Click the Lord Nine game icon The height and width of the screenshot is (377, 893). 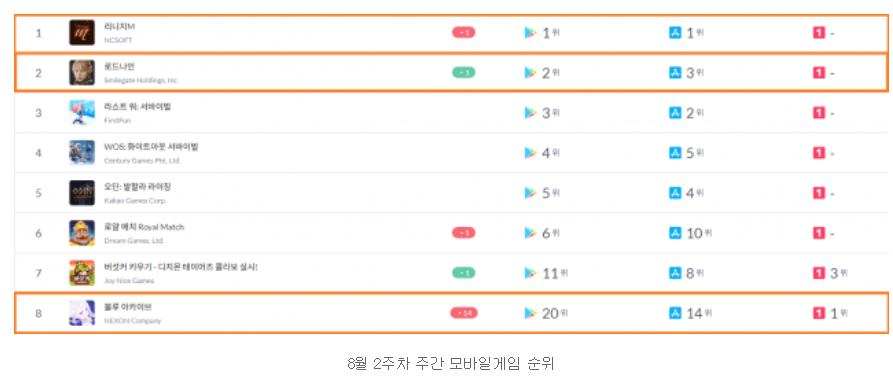point(82,72)
